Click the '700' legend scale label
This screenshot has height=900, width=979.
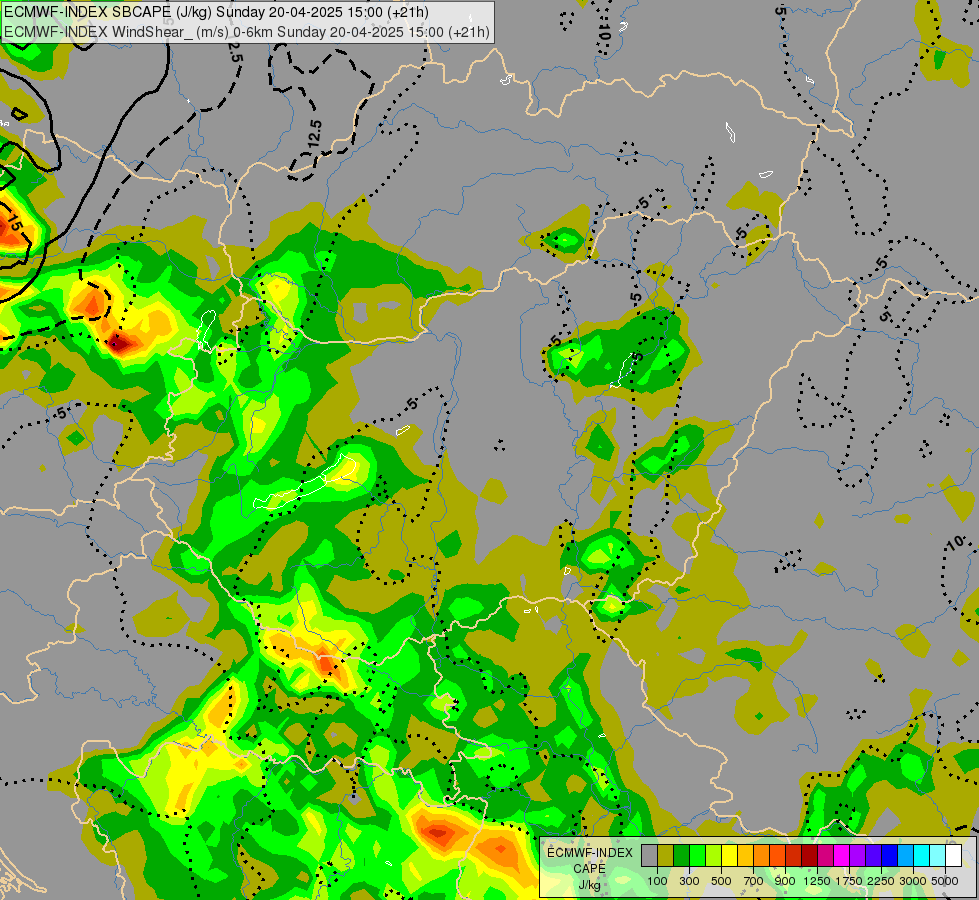tap(754, 881)
